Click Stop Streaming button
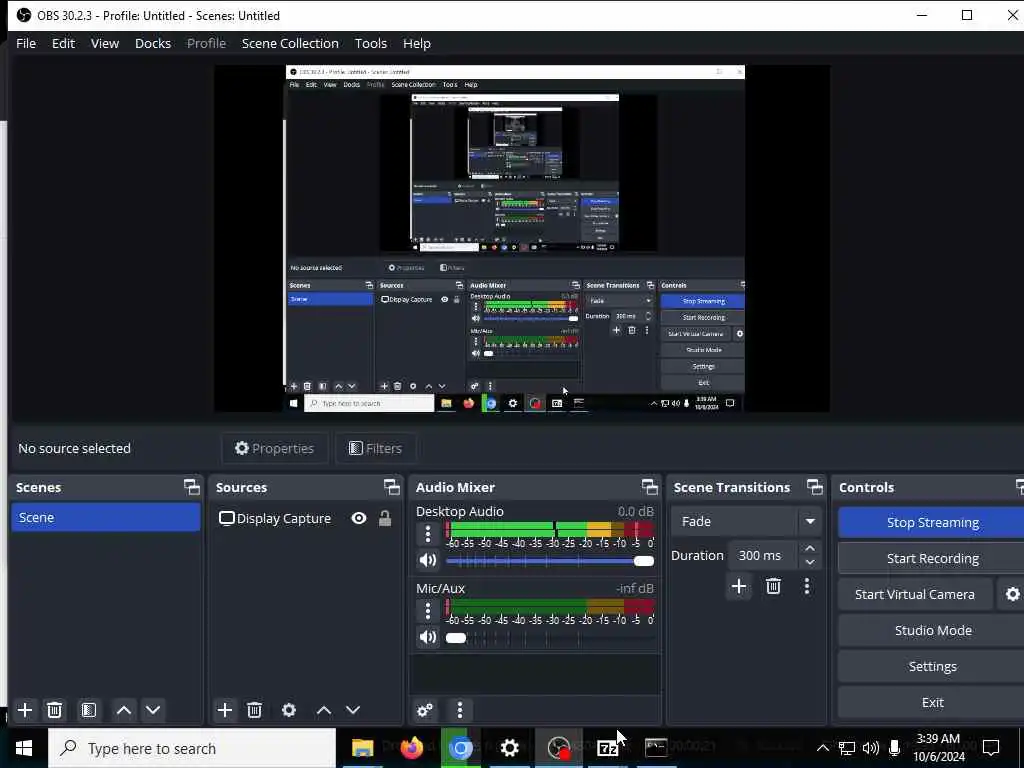The image size is (1024, 768). (933, 522)
